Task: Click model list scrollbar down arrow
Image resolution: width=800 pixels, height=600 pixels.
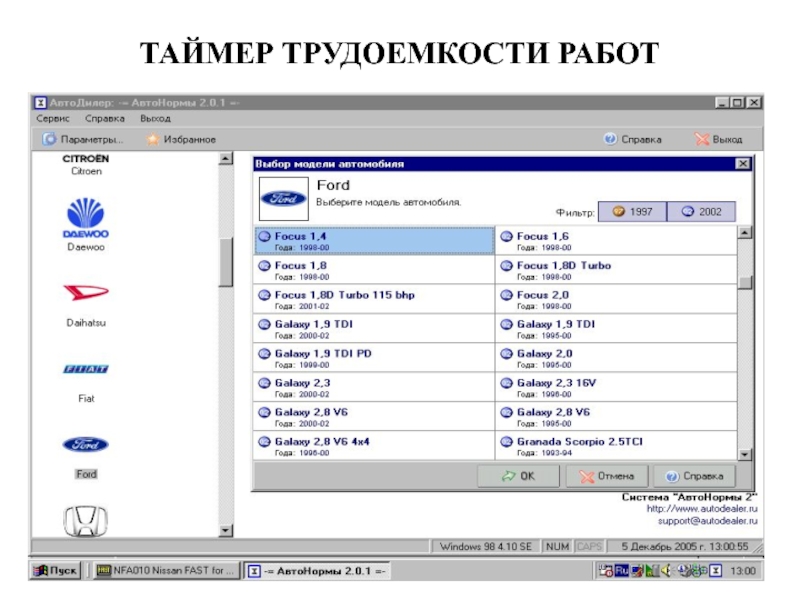Action: [745, 454]
